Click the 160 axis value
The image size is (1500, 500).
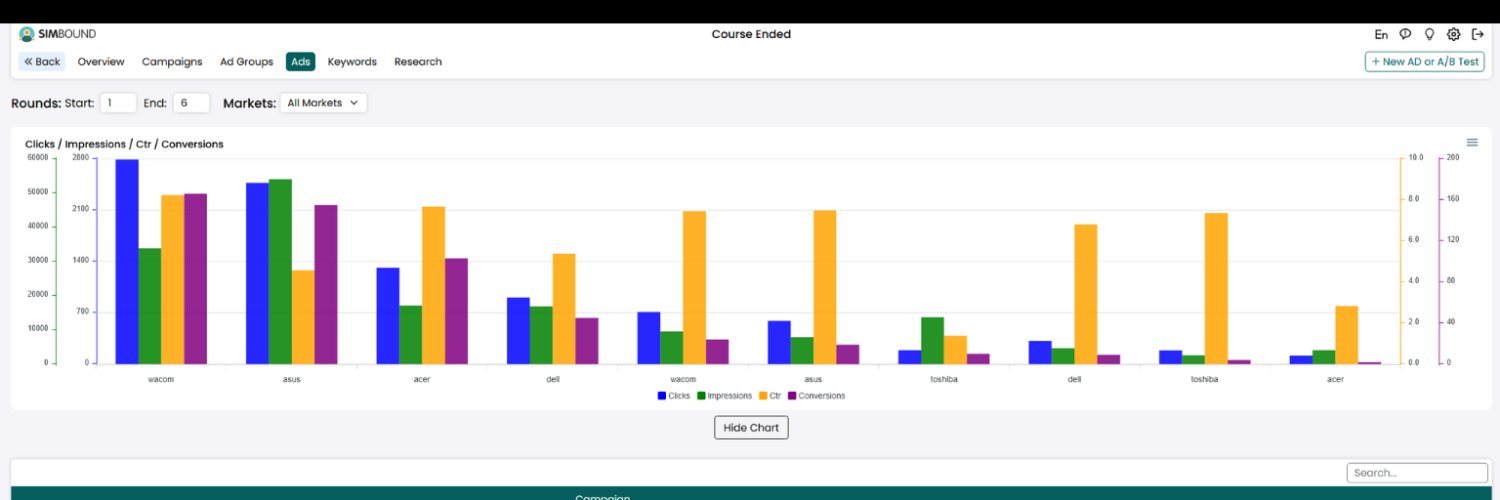1453,199
